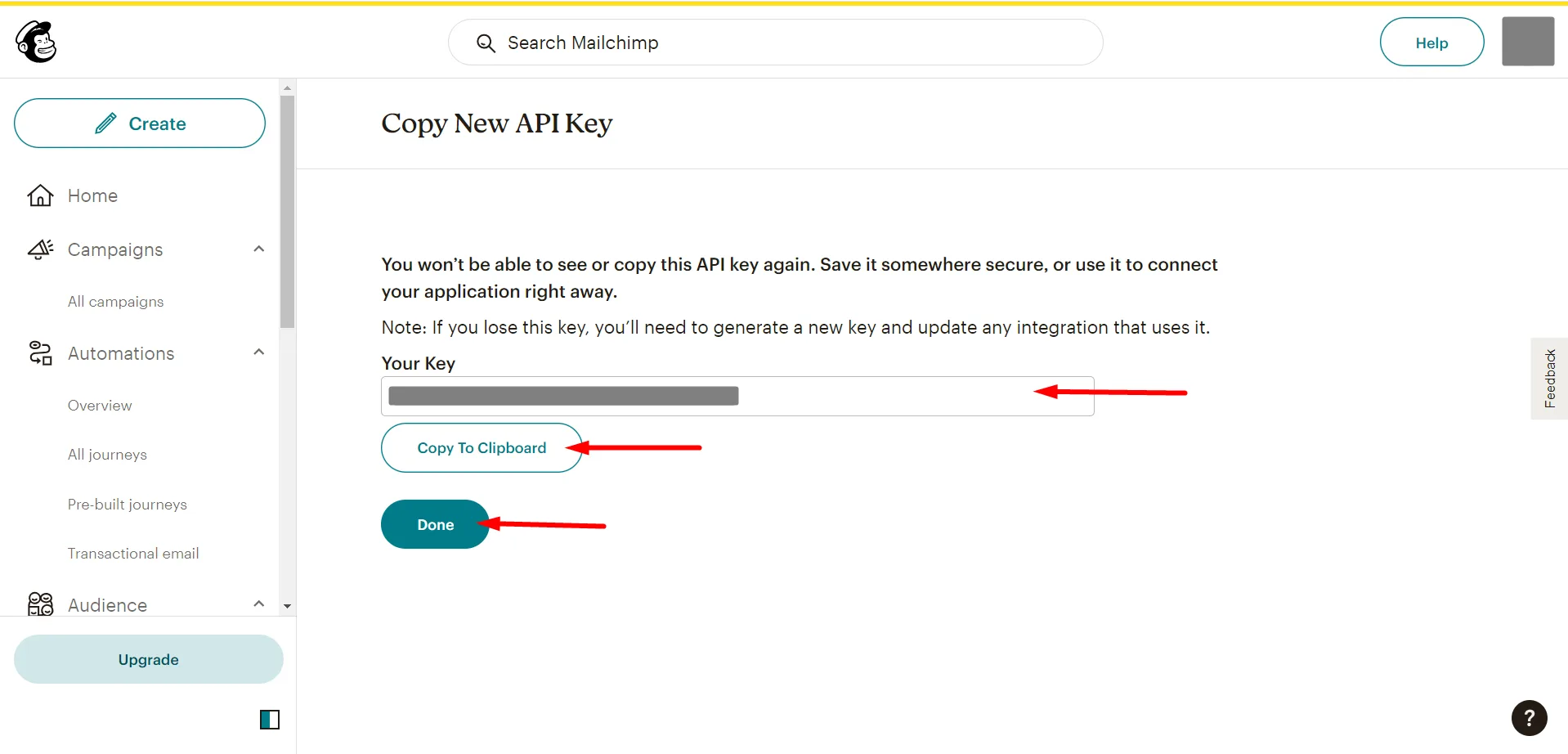Viewport: 1568px width, 754px height.
Task: Click Copy To Clipboard
Action: coord(482,447)
